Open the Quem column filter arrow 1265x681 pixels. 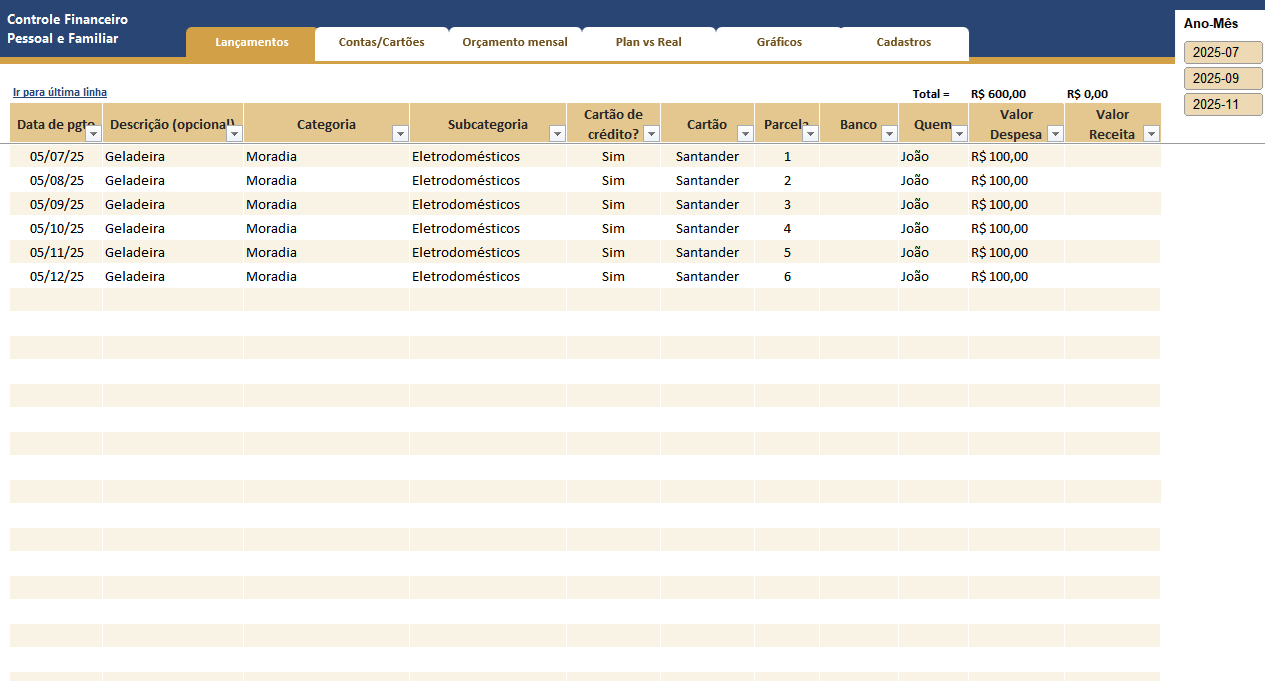pos(959,134)
